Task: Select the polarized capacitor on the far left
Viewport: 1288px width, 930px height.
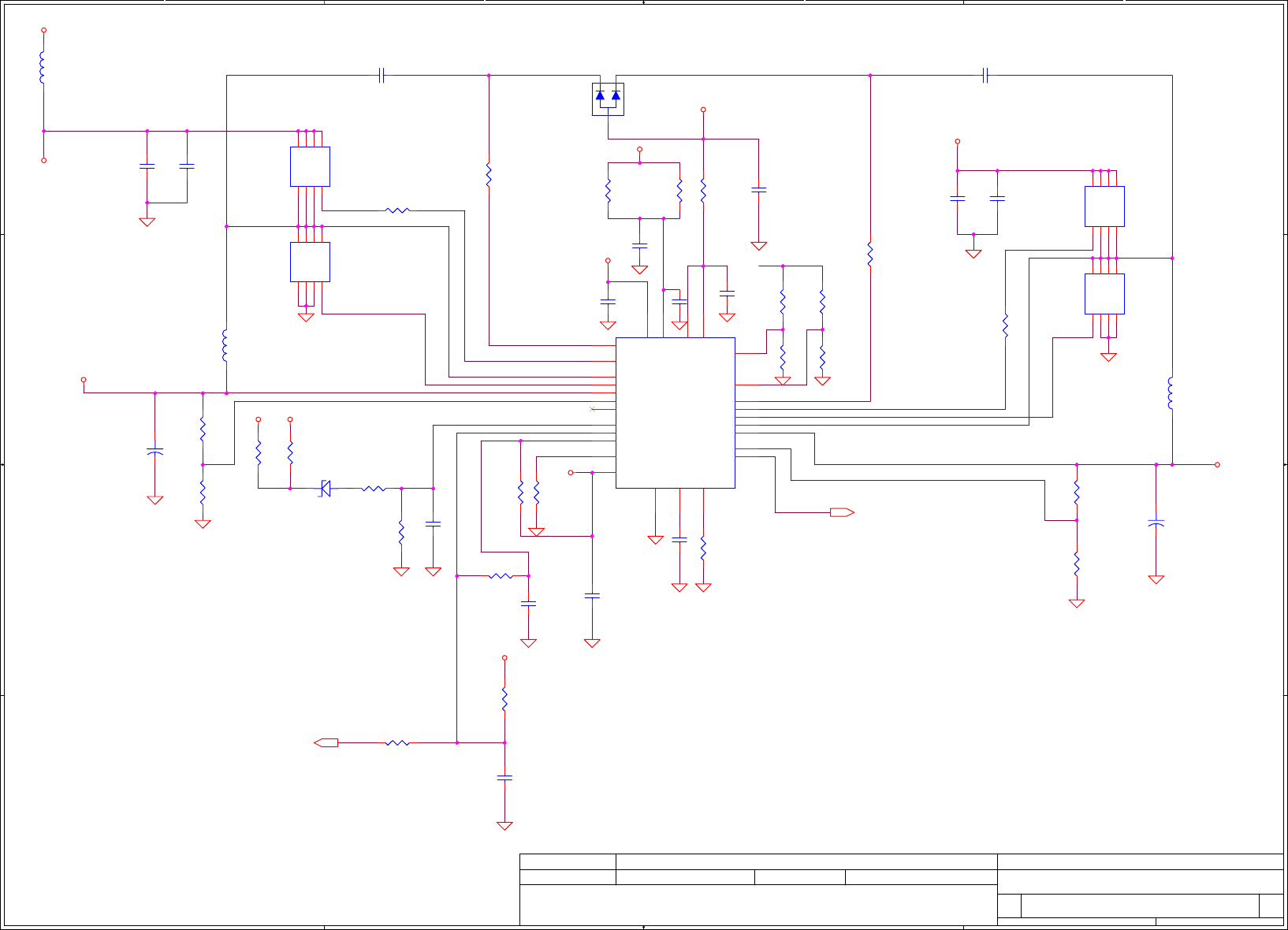Action: click(155, 452)
